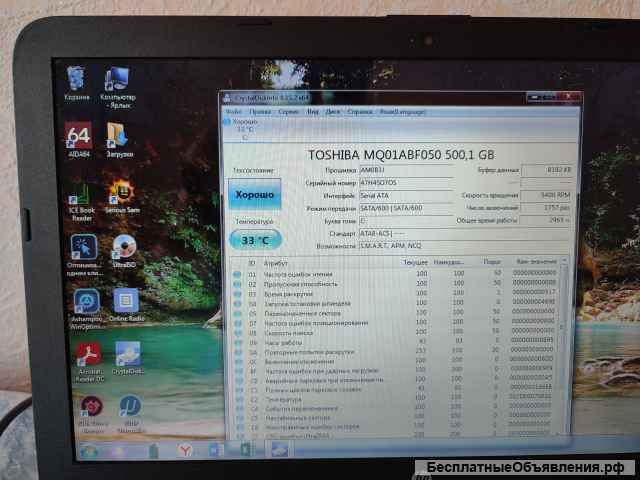The image size is (640, 480).
Task: Select the CrystalDiskInfo taskbar button
Action: (x=279, y=449)
